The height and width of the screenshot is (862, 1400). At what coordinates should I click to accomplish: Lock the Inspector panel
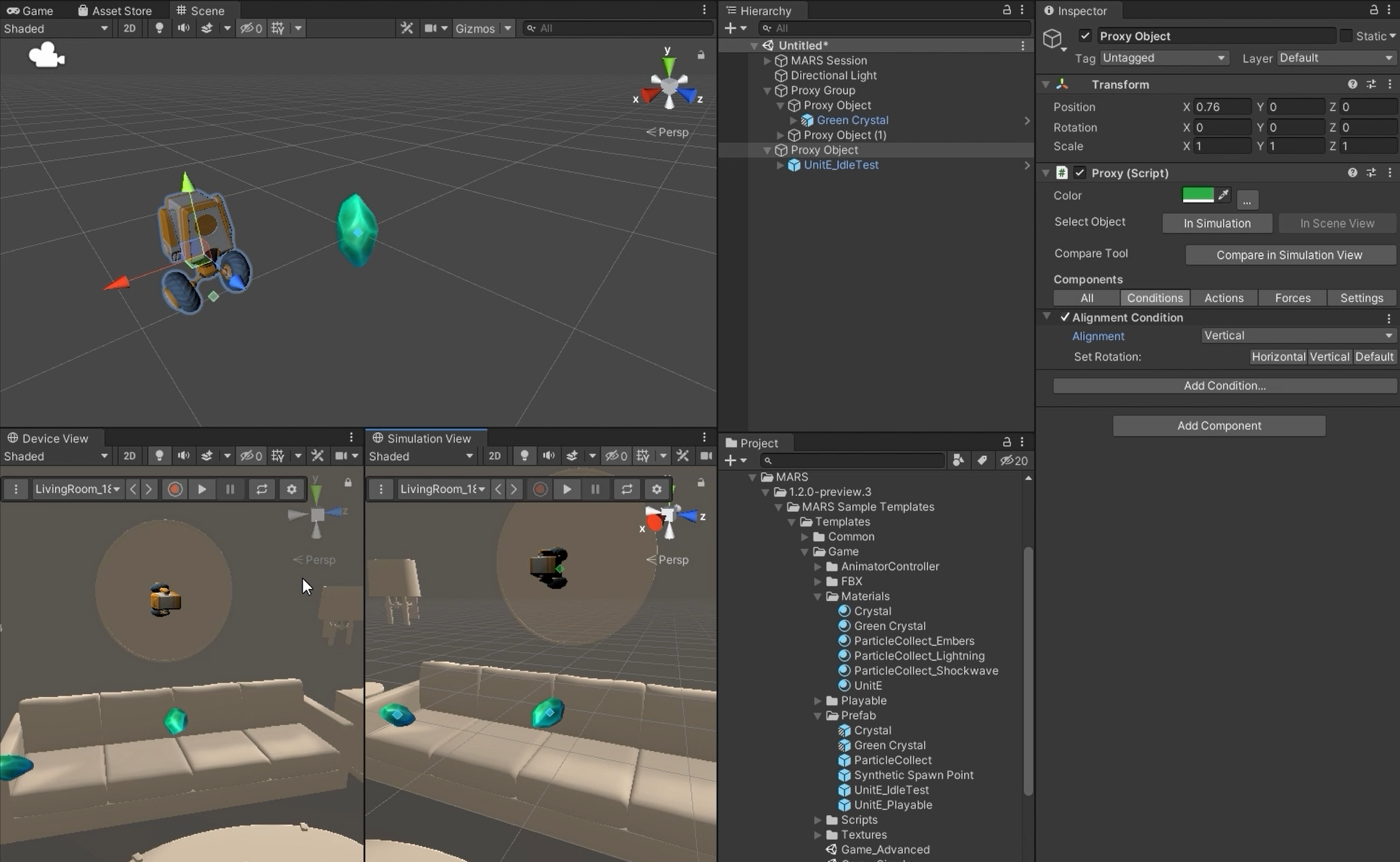pyautogui.click(x=1373, y=10)
